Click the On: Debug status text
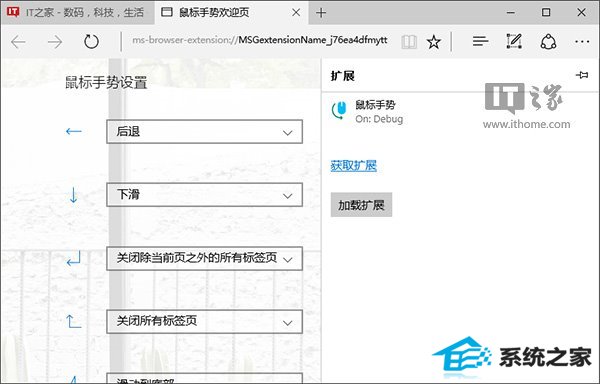The image size is (600, 384). [379, 119]
